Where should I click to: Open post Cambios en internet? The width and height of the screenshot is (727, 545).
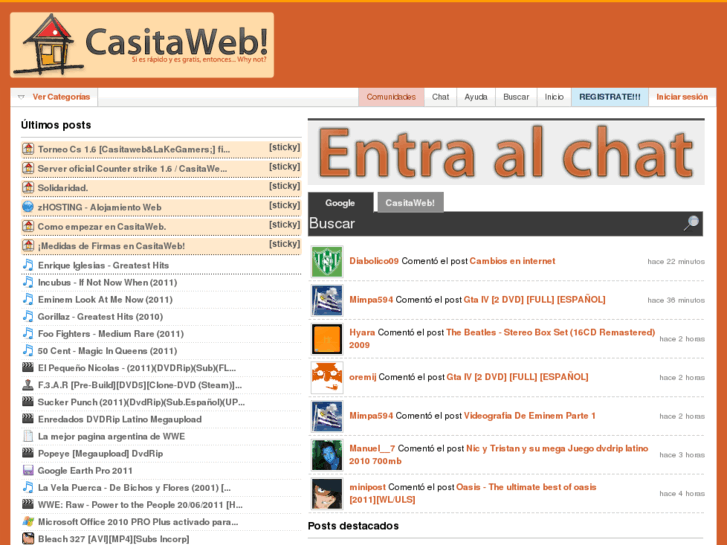pos(512,261)
